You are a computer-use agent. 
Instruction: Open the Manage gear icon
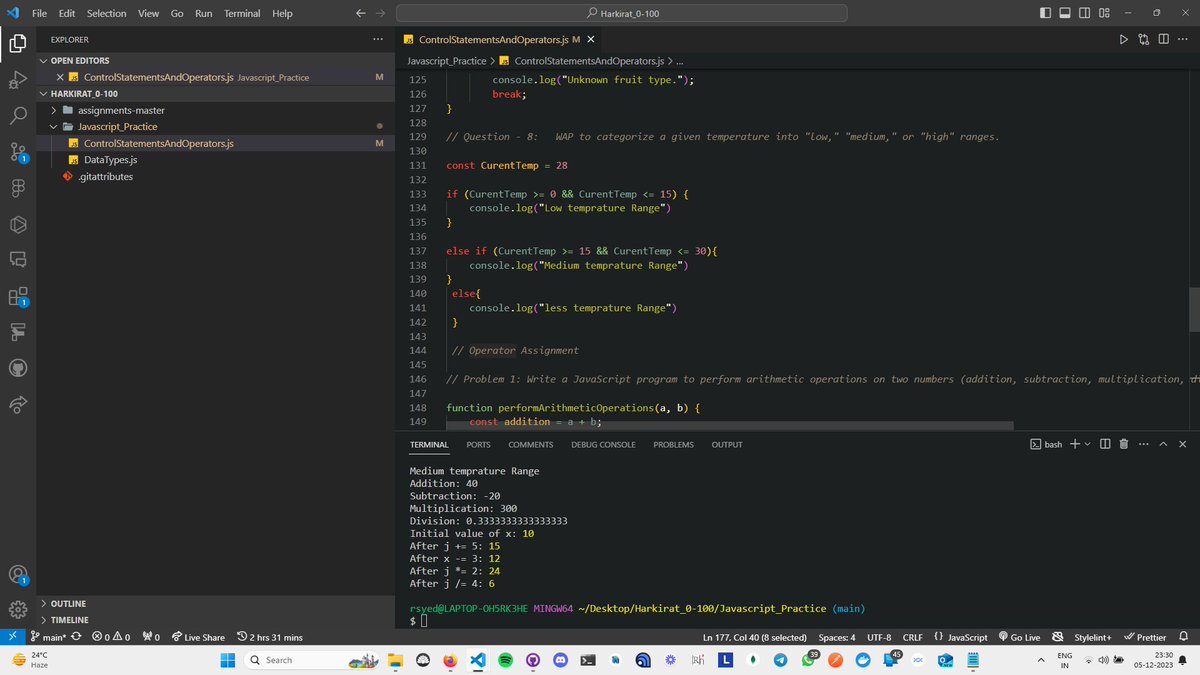pos(18,610)
